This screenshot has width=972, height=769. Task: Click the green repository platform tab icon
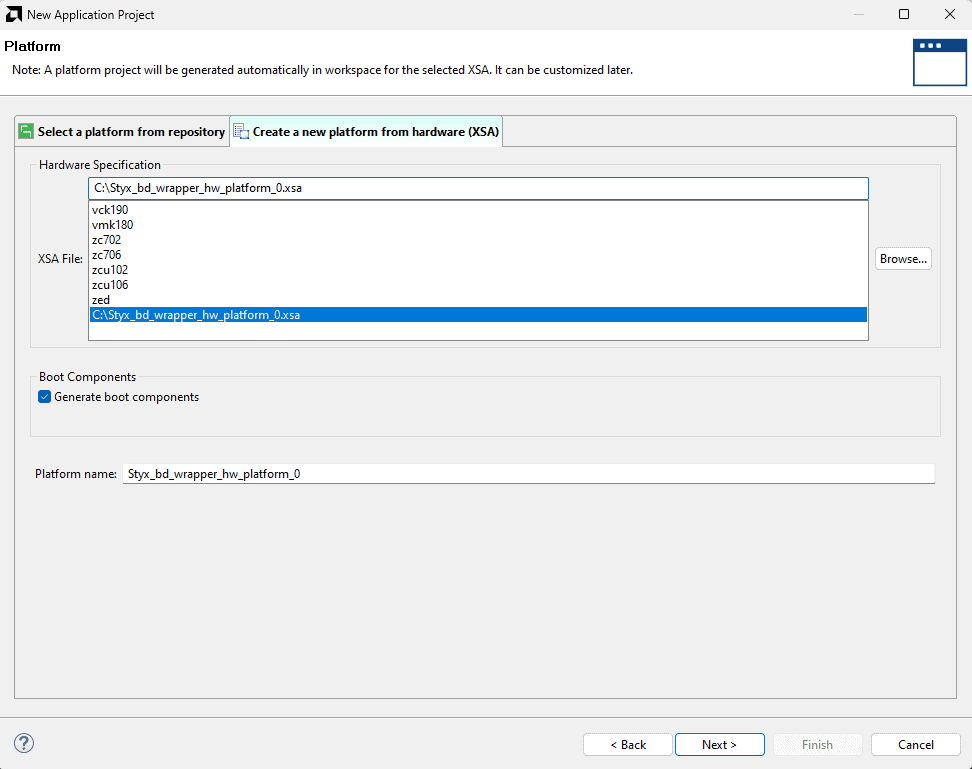26,131
